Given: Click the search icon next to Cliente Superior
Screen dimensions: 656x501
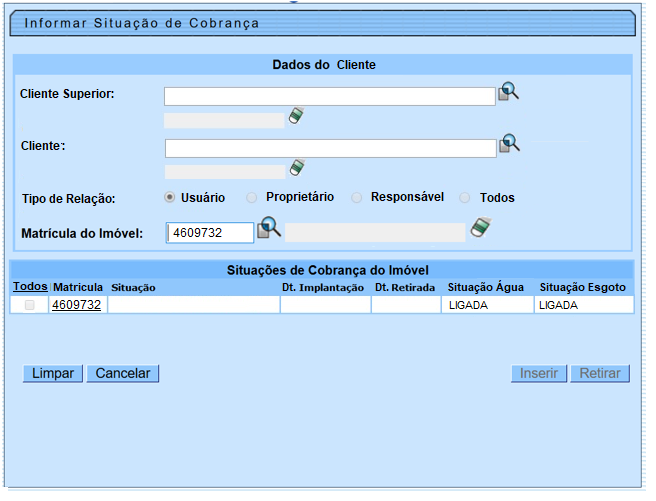Looking at the screenshot, I should click(x=509, y=92).
